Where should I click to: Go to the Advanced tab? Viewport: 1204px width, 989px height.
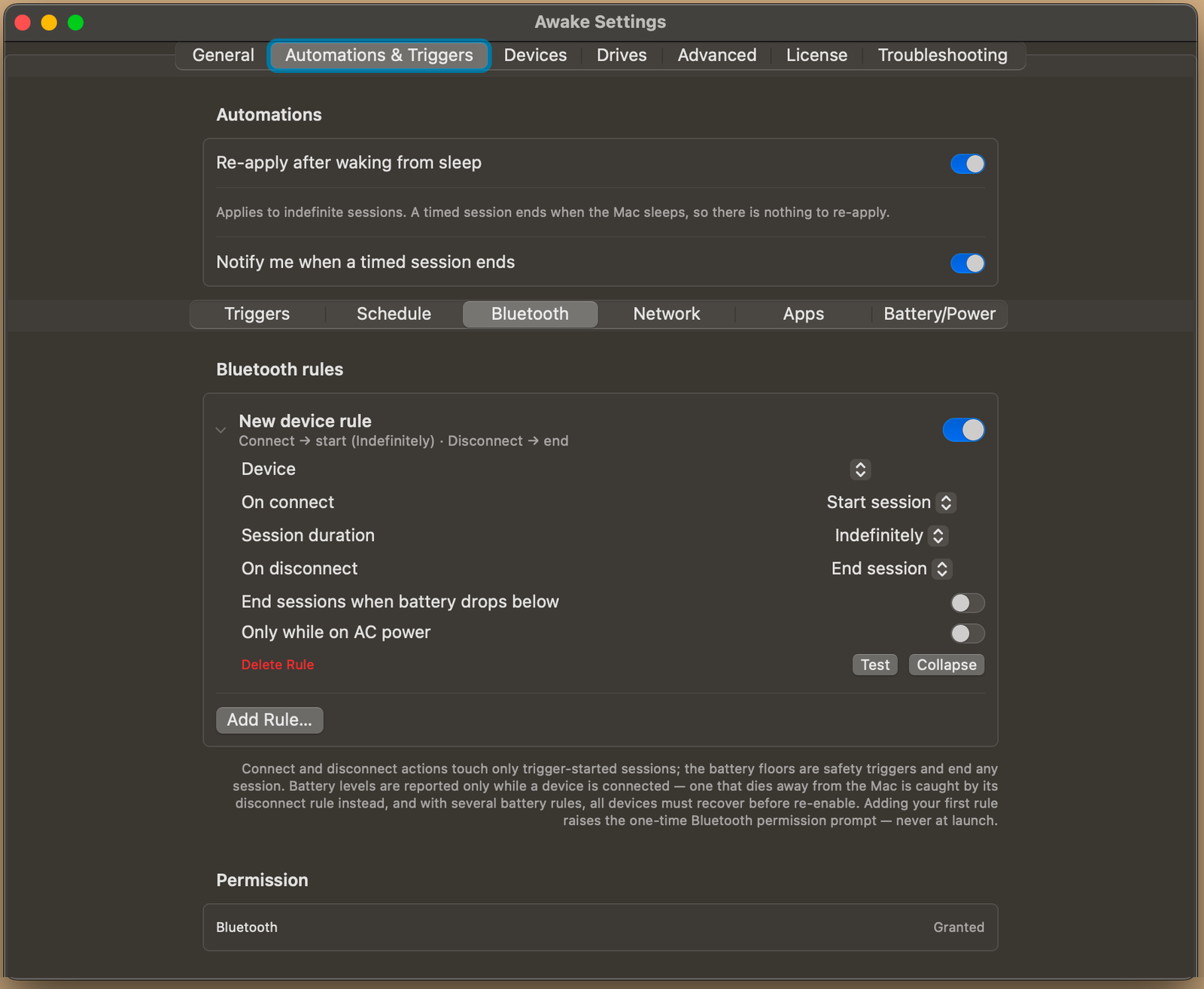[x=716, y=55]
